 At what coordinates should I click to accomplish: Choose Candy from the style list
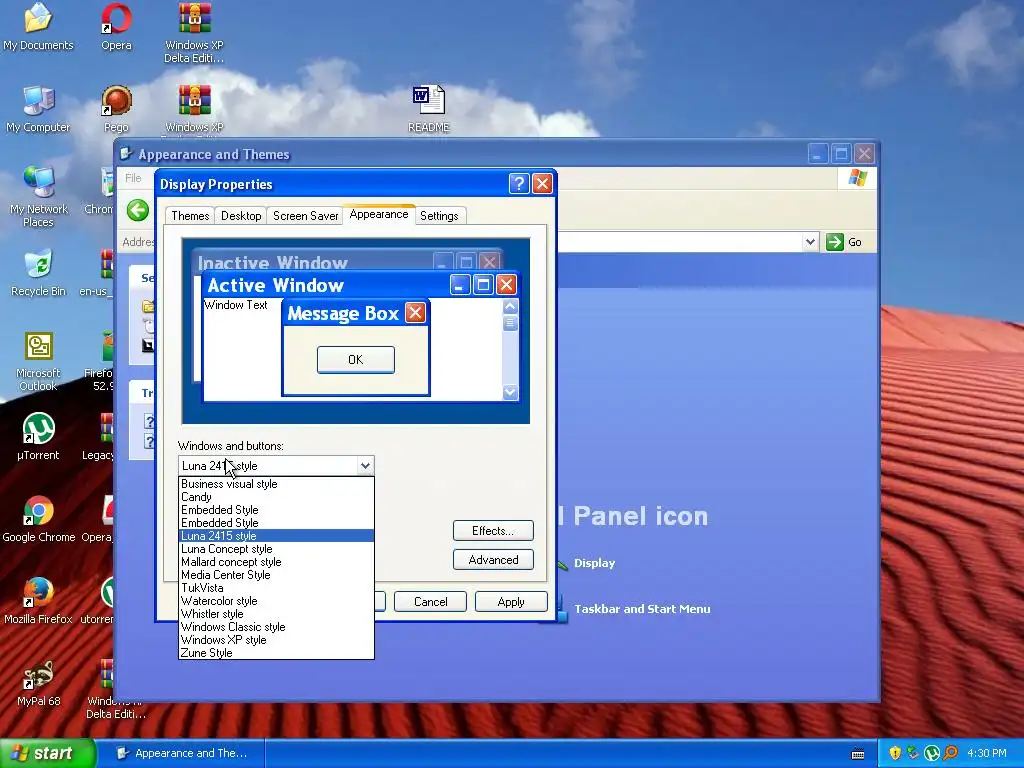(x=276, y=497)
